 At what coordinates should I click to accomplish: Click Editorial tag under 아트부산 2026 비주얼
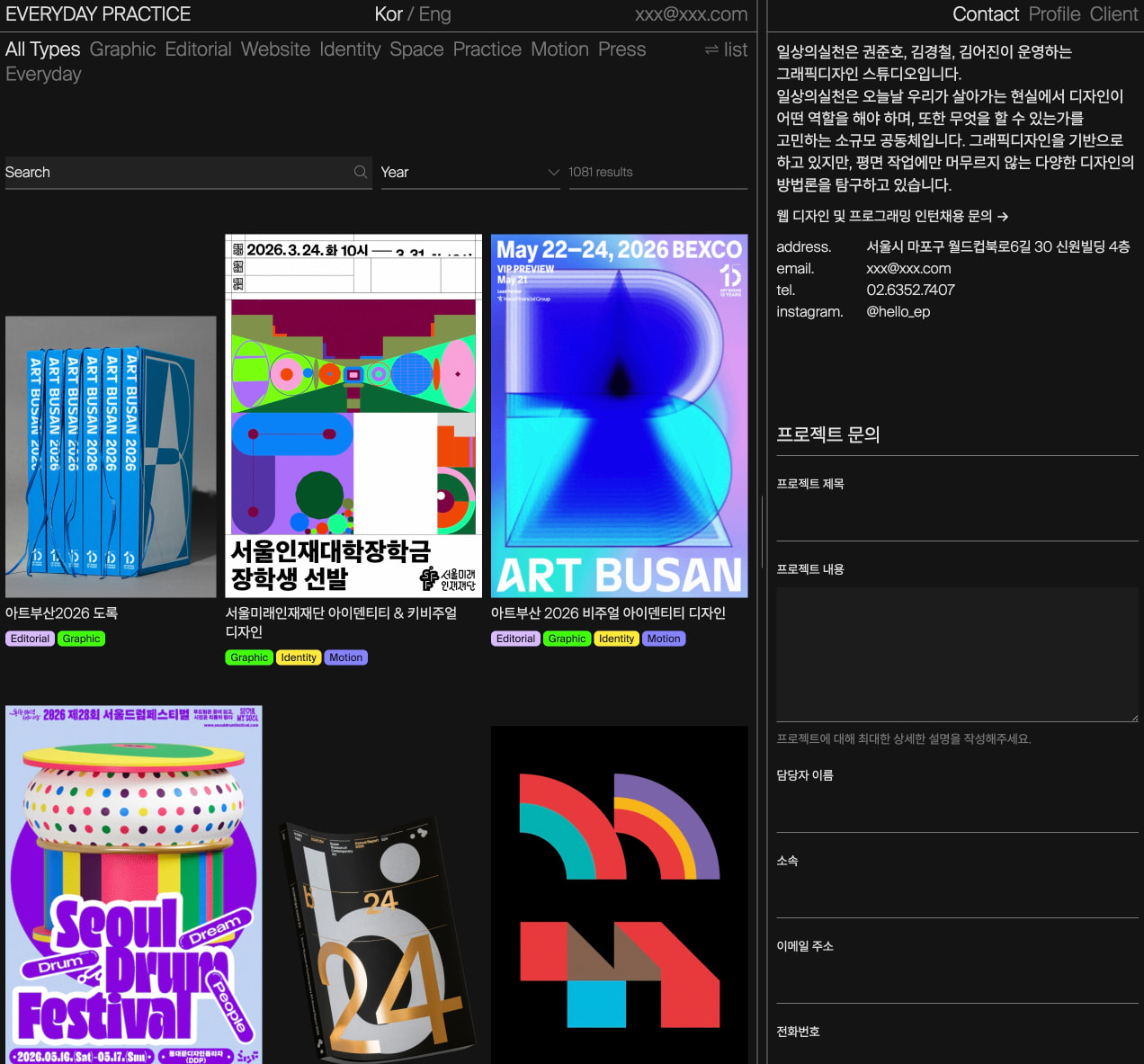pos(515,639)
